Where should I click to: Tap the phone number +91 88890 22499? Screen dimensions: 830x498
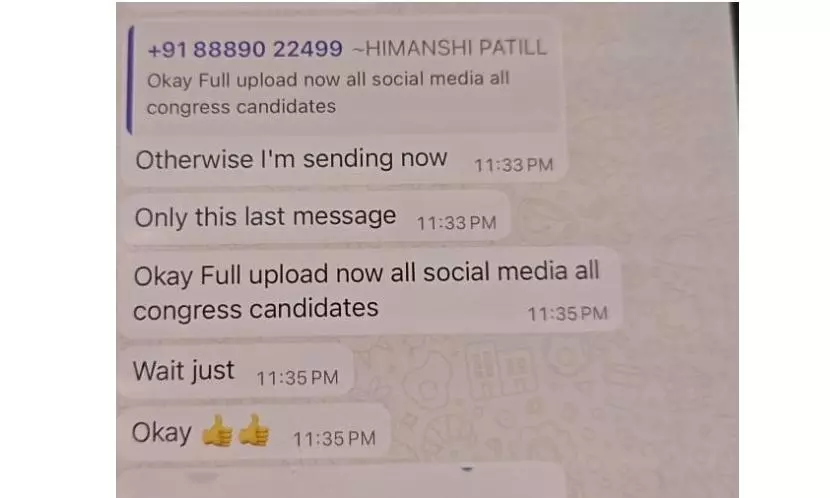(245, 49)
